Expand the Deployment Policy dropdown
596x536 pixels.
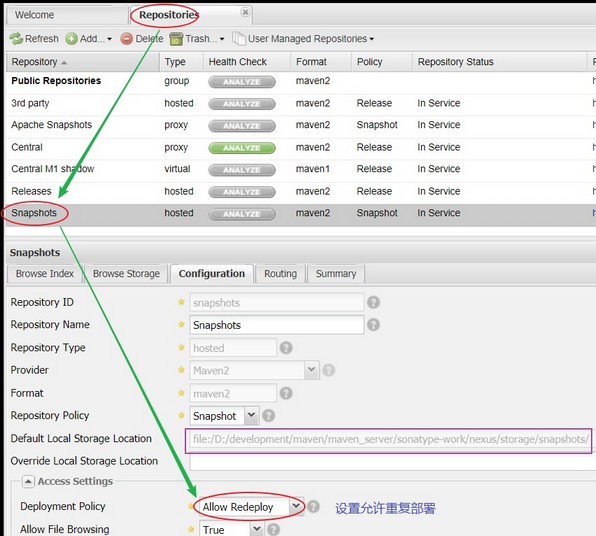tap(296, 506)
